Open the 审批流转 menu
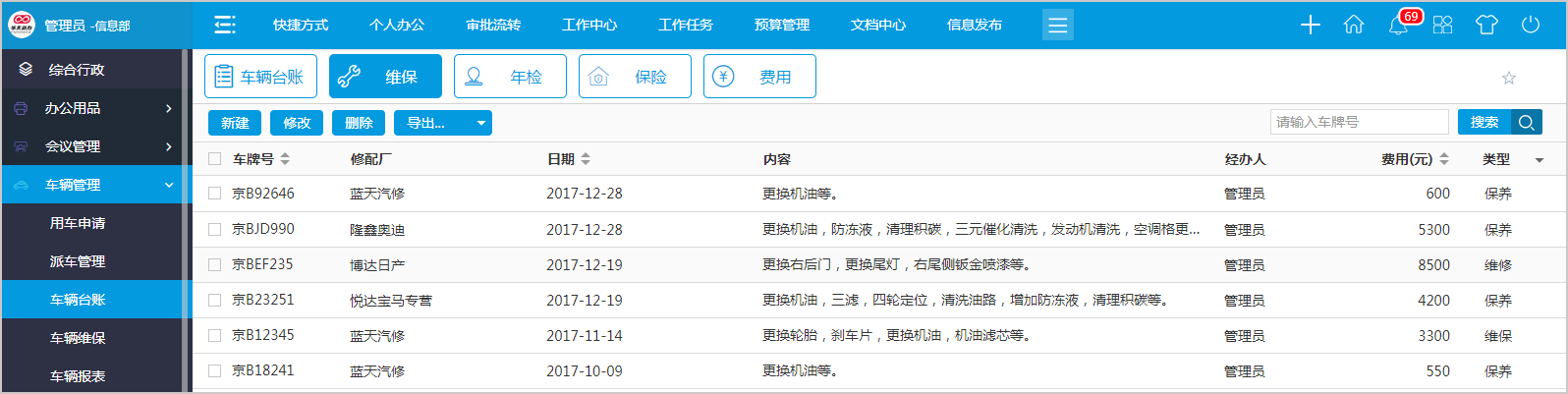1568x394 pixels. coord(493,25)
